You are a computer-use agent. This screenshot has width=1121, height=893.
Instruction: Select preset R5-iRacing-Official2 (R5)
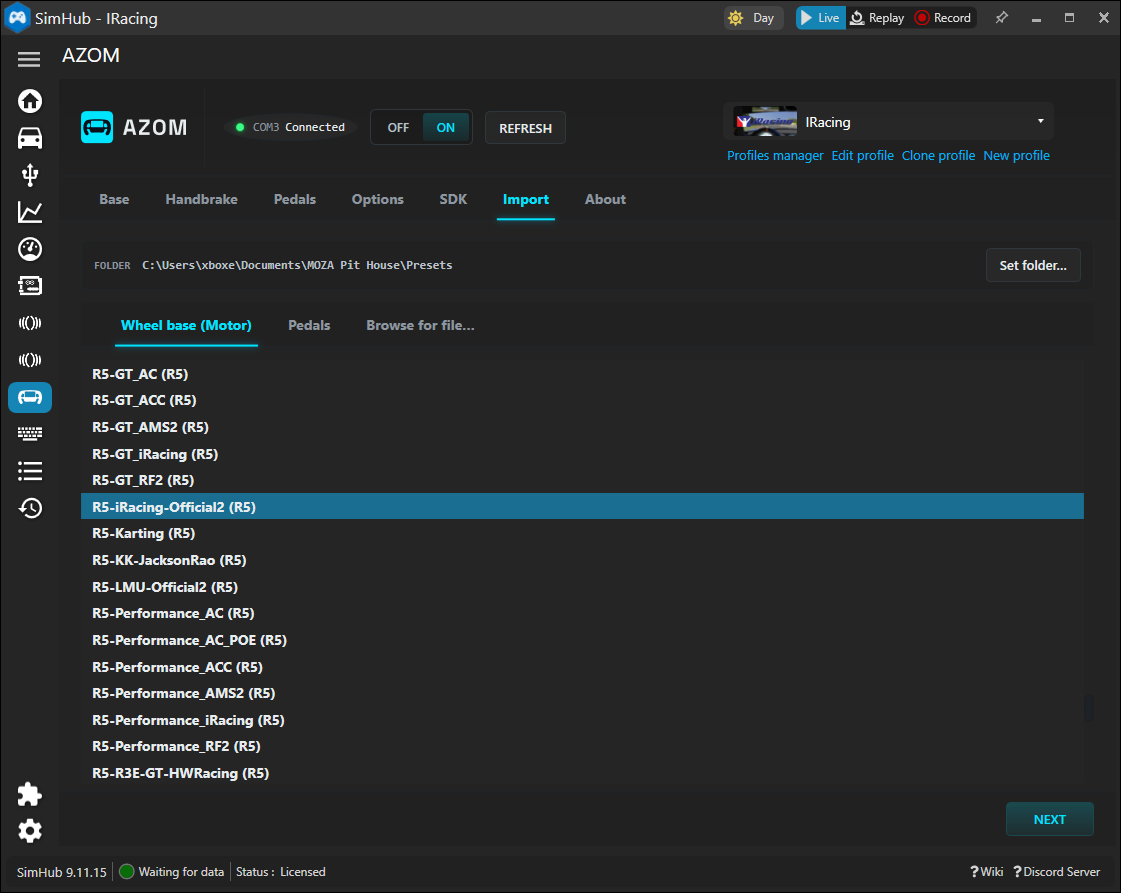[x=582, y=507]
